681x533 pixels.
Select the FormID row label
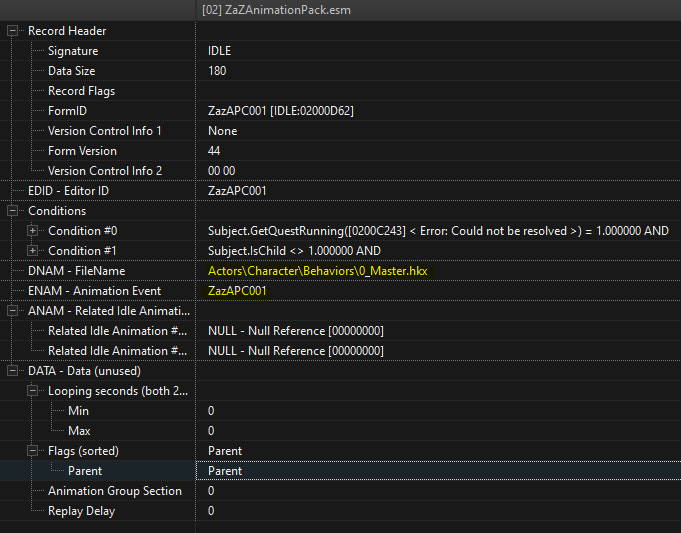[67, 111]
